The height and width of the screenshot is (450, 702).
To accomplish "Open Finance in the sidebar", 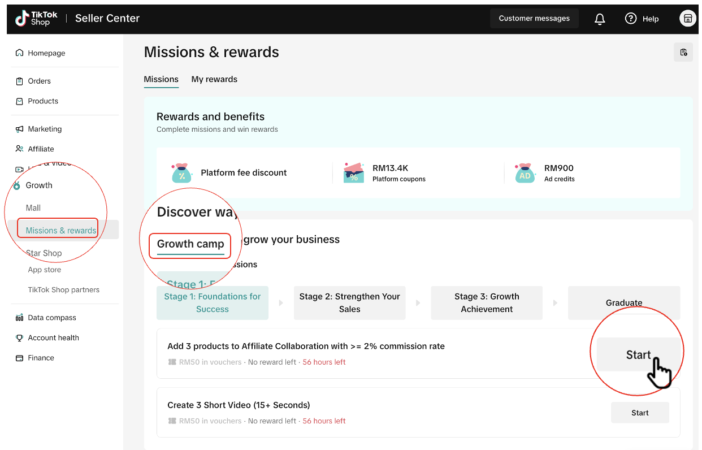I will pos(41,358).
